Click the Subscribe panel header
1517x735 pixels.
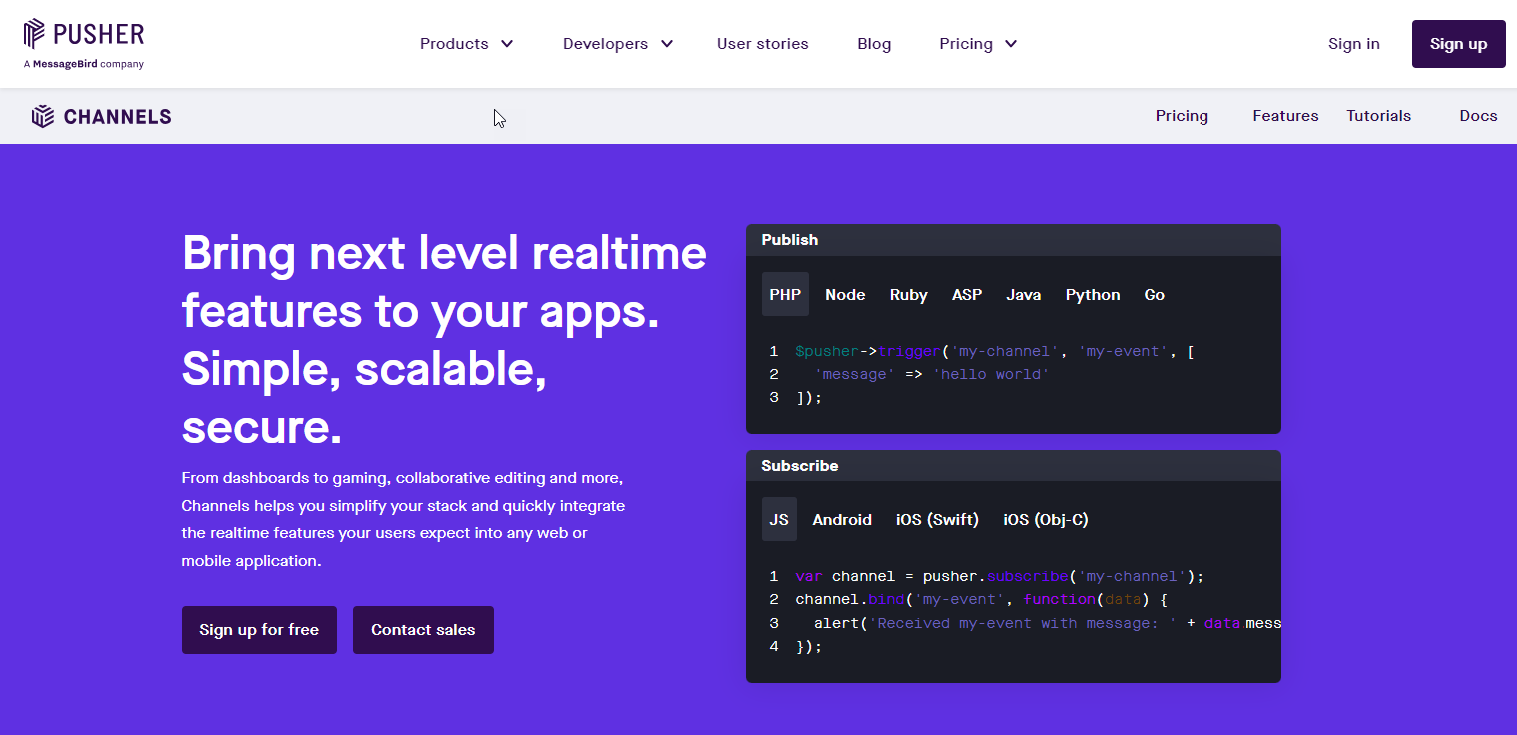(x=1013, y=466)
